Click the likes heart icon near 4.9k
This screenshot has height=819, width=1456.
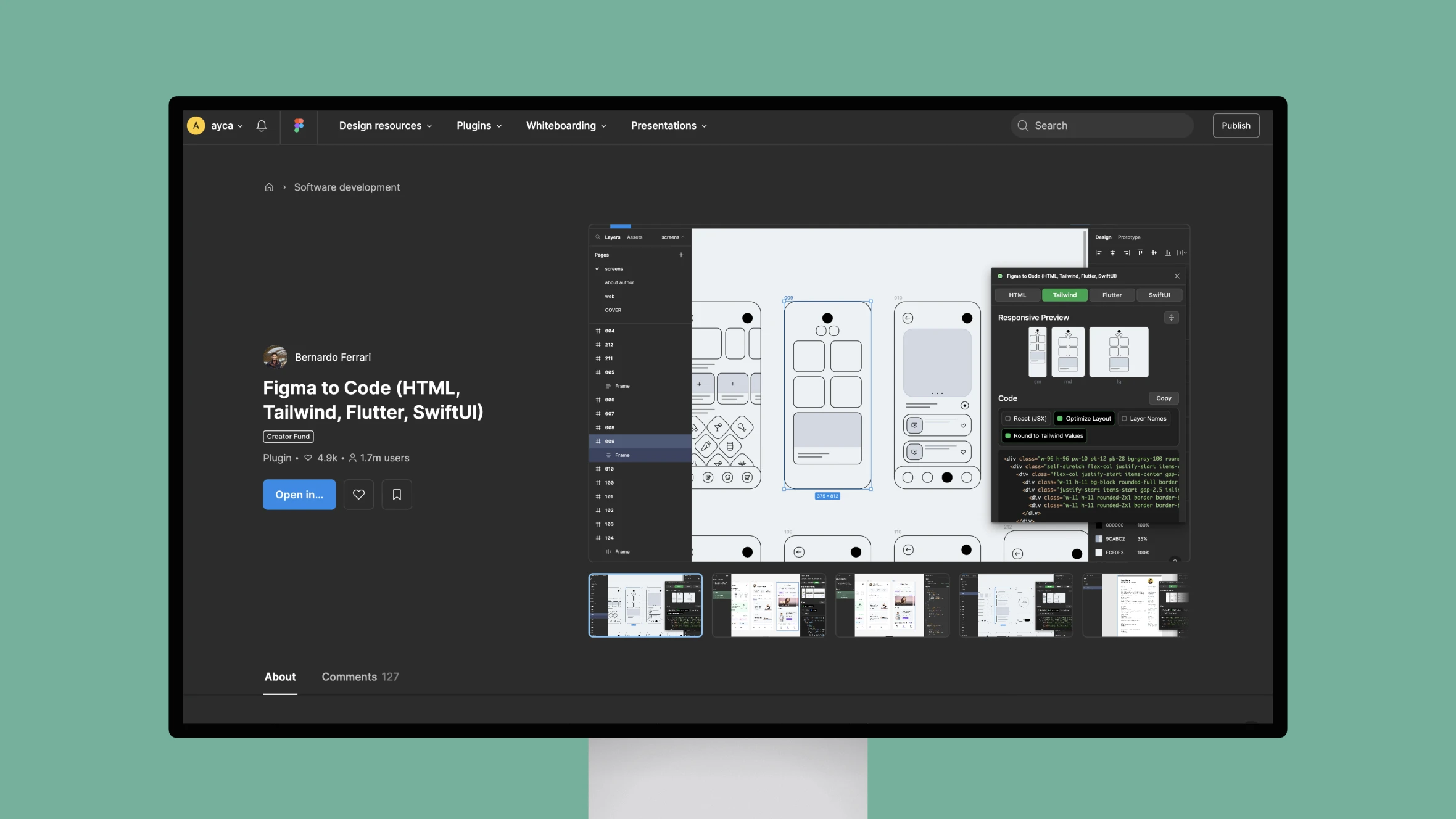308,458
